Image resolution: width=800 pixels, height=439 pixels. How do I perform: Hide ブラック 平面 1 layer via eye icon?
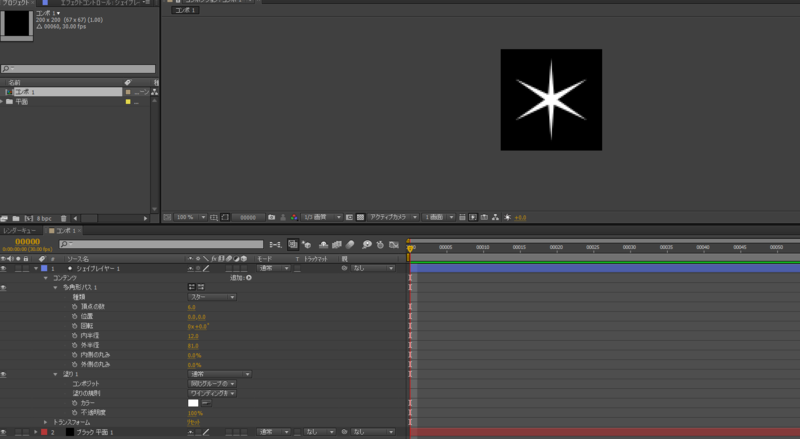pos(4,432)
